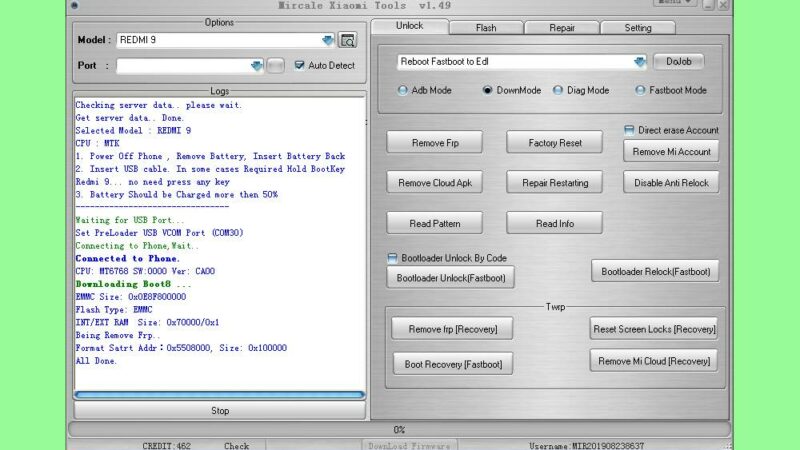This screenshot has height=450, width=800.
Task: Click log line 'All Done.'
Action: pos(96,361)
